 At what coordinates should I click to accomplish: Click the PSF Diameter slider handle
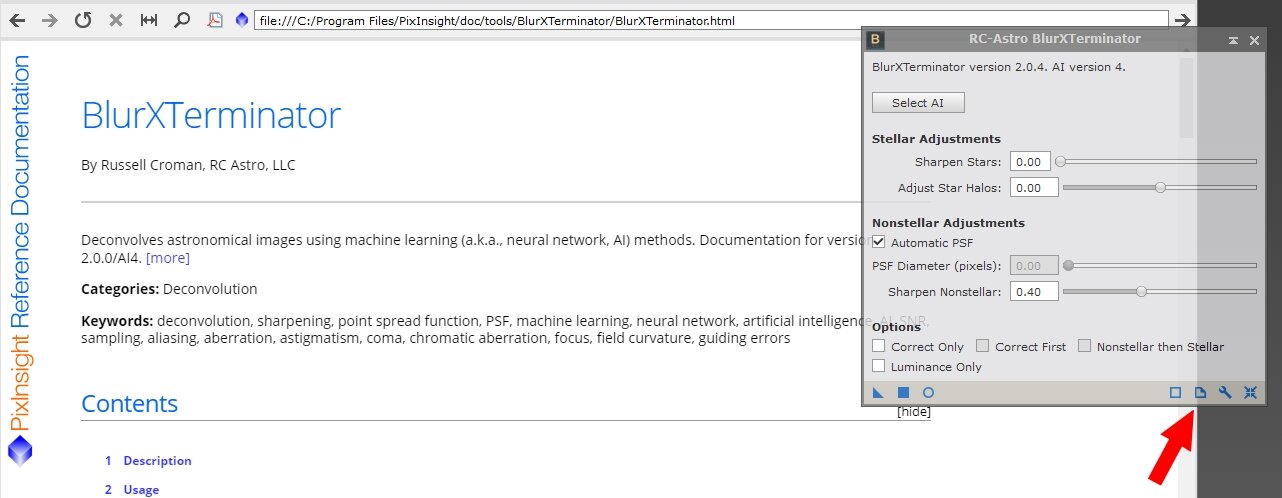[x=1068, y=266]
